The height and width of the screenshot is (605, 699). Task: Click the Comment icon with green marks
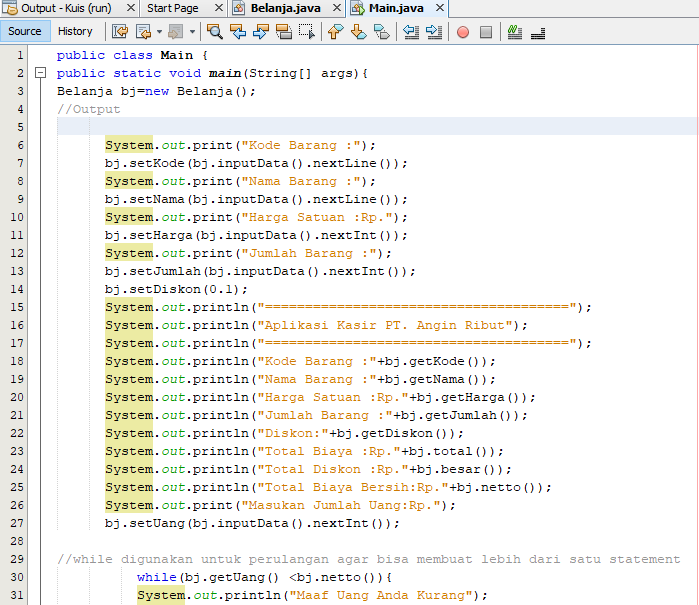514,32
